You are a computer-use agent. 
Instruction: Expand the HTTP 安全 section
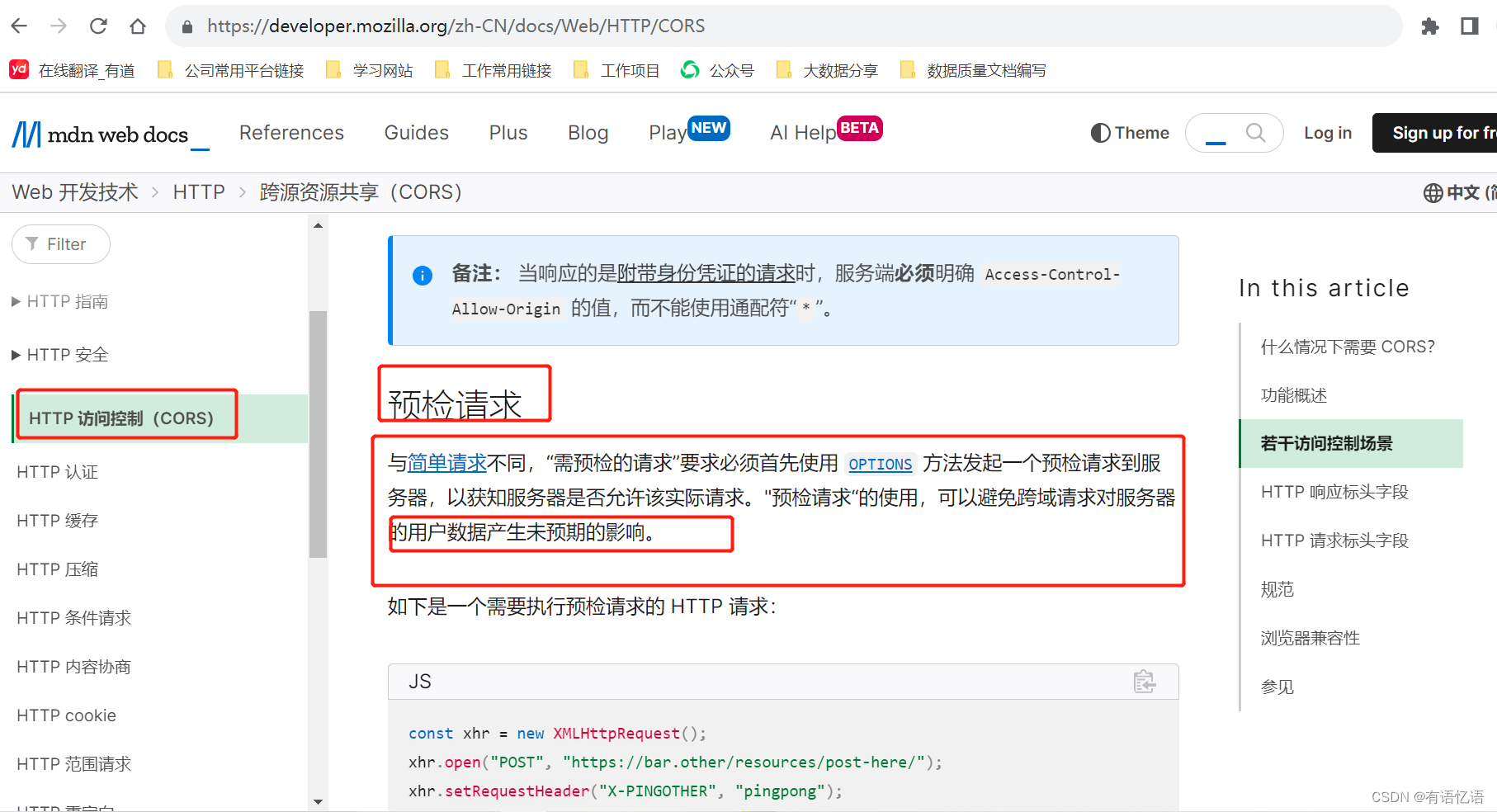tap(60, 355)
